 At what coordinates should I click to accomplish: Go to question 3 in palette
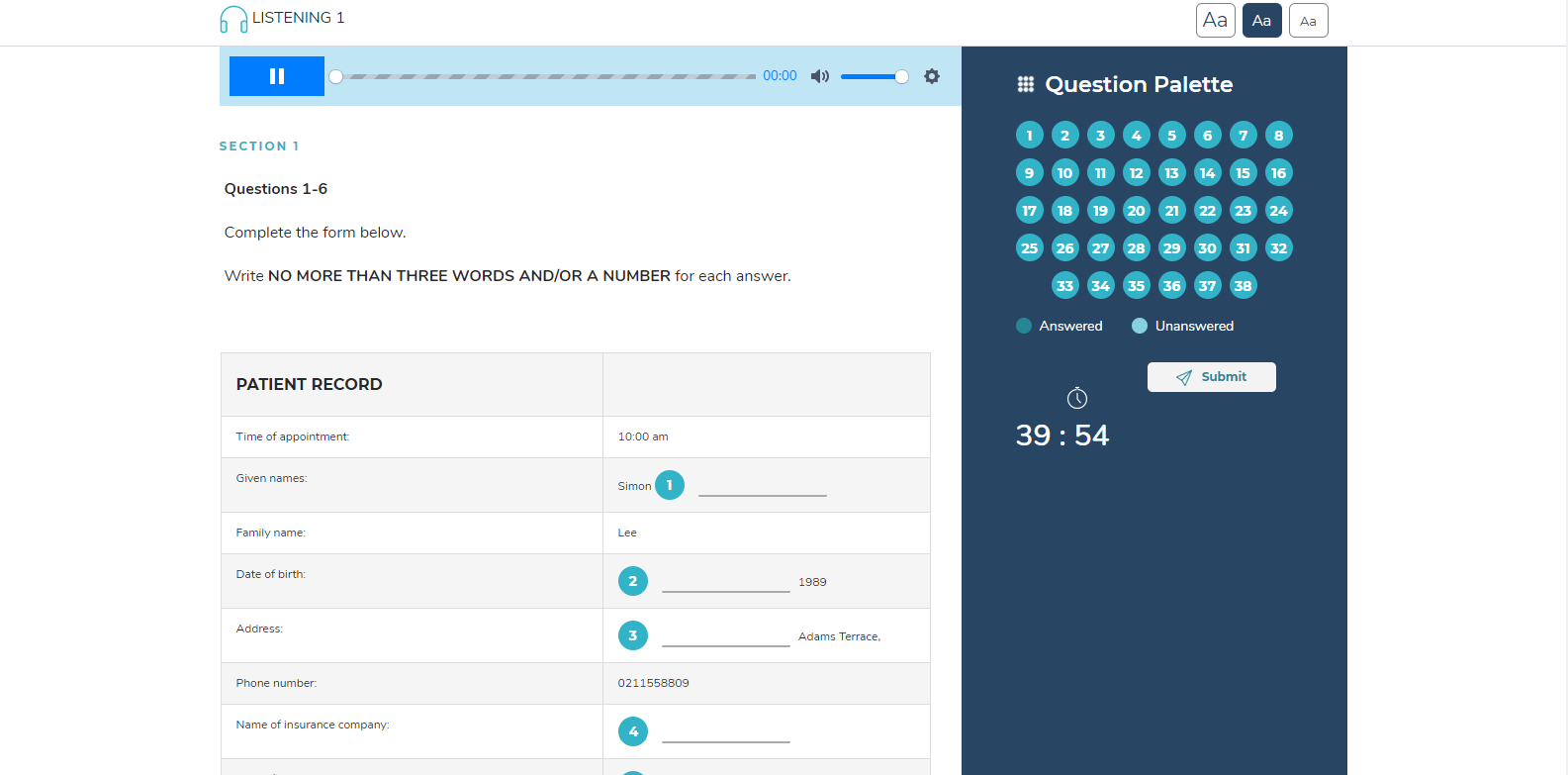1101,136
